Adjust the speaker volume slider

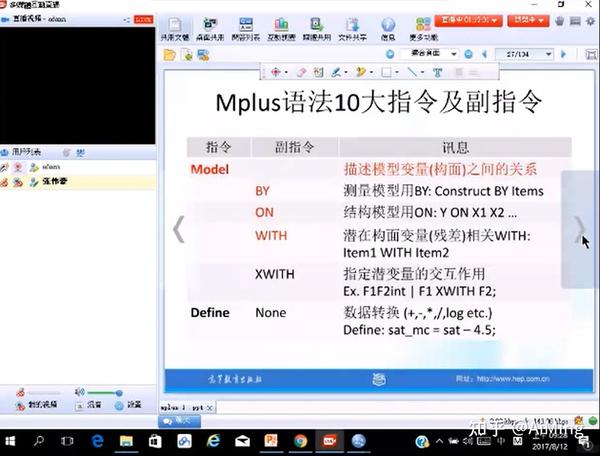[x=103, y=393]
